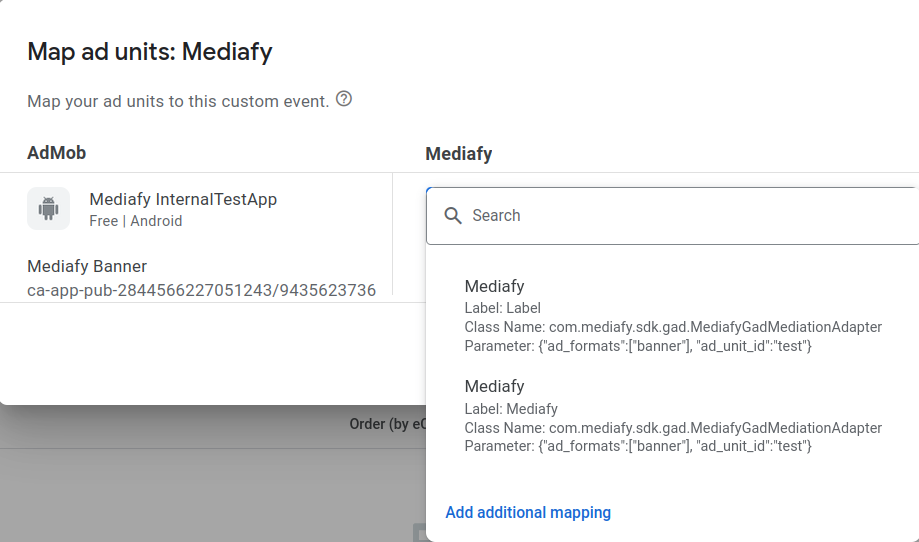Screen dimensions: 919x542
Task: Click the magnifier icon in the search box
Action: (x=453, y=216)
